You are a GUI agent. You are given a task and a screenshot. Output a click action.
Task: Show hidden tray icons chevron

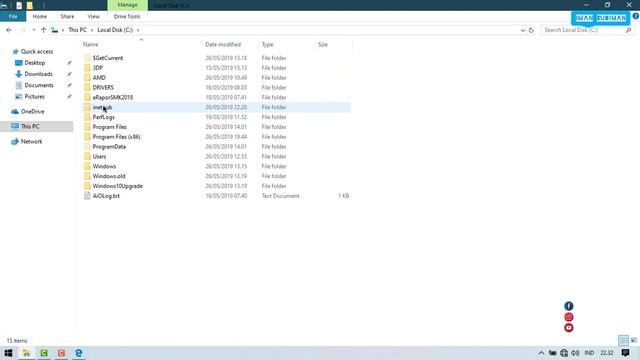click(x=541, y=353)
